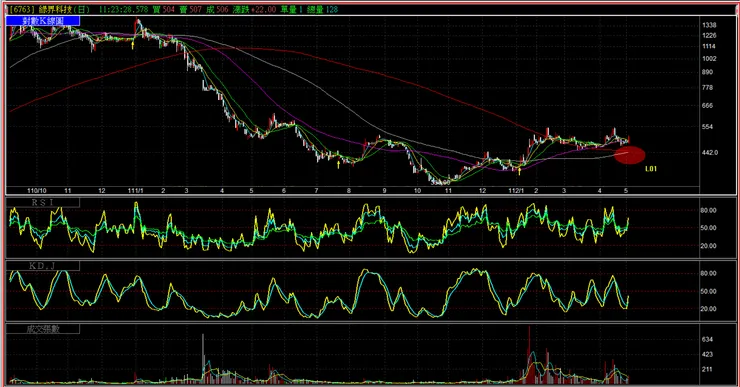740x387 pixels.
Task: Click the 對數K線圖 chart label
Action: pyautogui.click(x=43, y=21)
